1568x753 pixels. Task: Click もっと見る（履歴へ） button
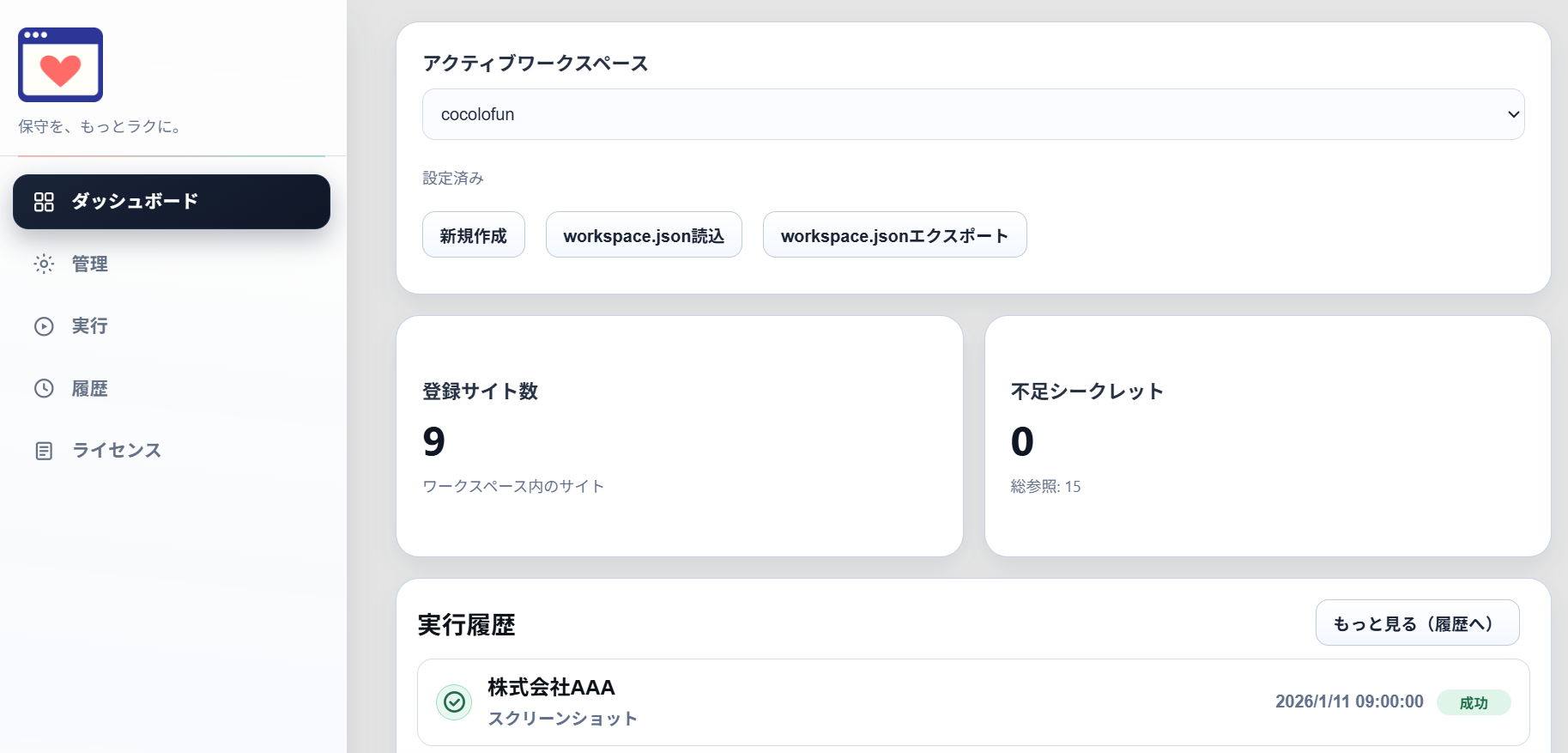pos(1418,622)
